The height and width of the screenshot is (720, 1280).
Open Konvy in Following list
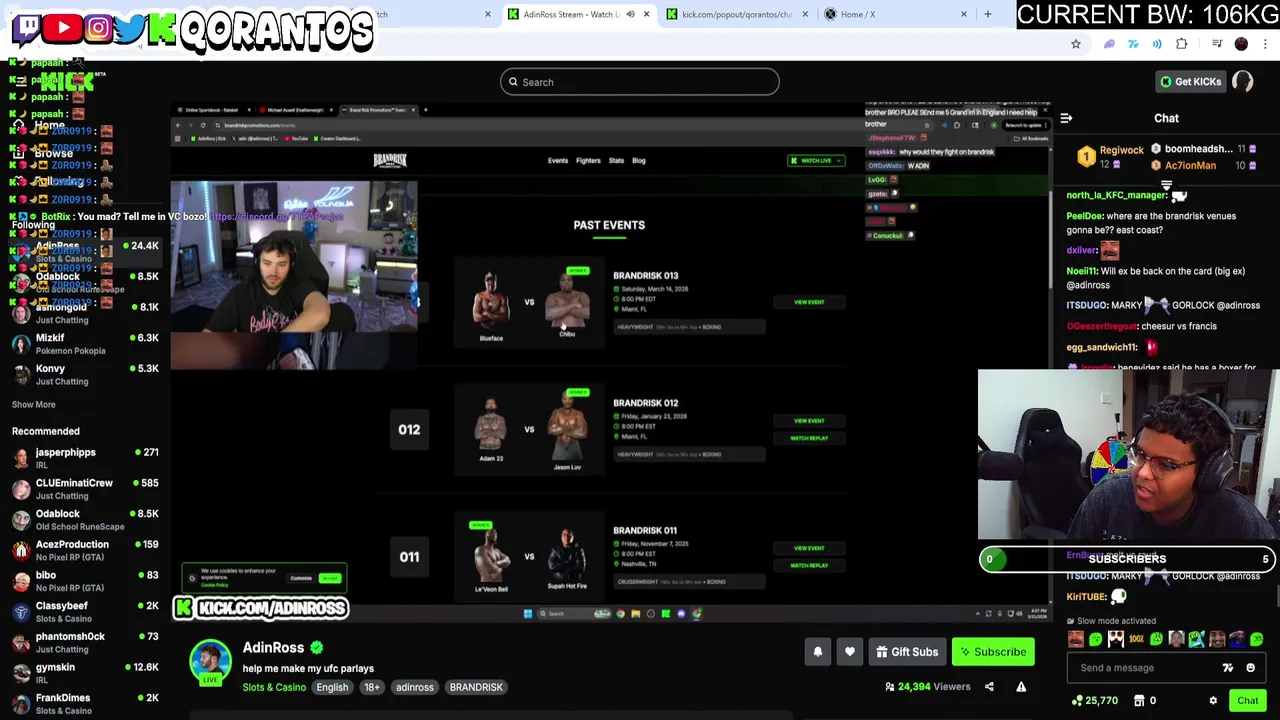(x=85, y=375)
